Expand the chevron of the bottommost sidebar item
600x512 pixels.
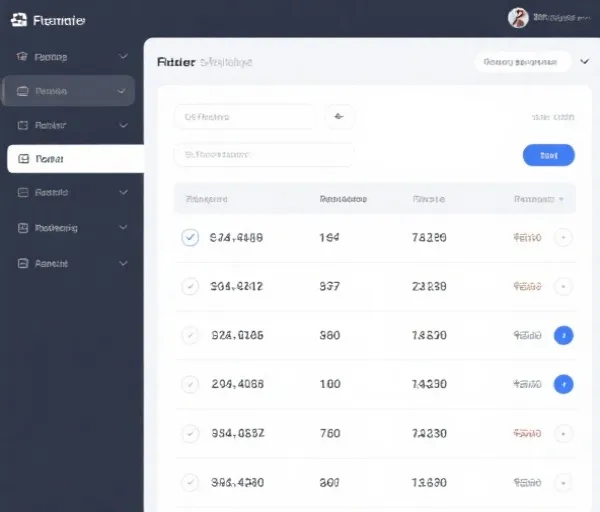(123, 263)
